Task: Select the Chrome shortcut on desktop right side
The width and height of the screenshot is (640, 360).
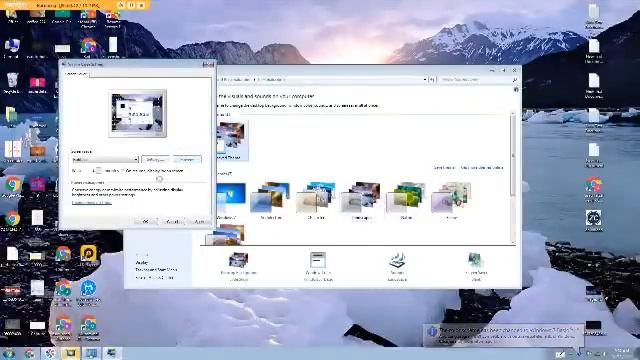Action: pos(593,189)
